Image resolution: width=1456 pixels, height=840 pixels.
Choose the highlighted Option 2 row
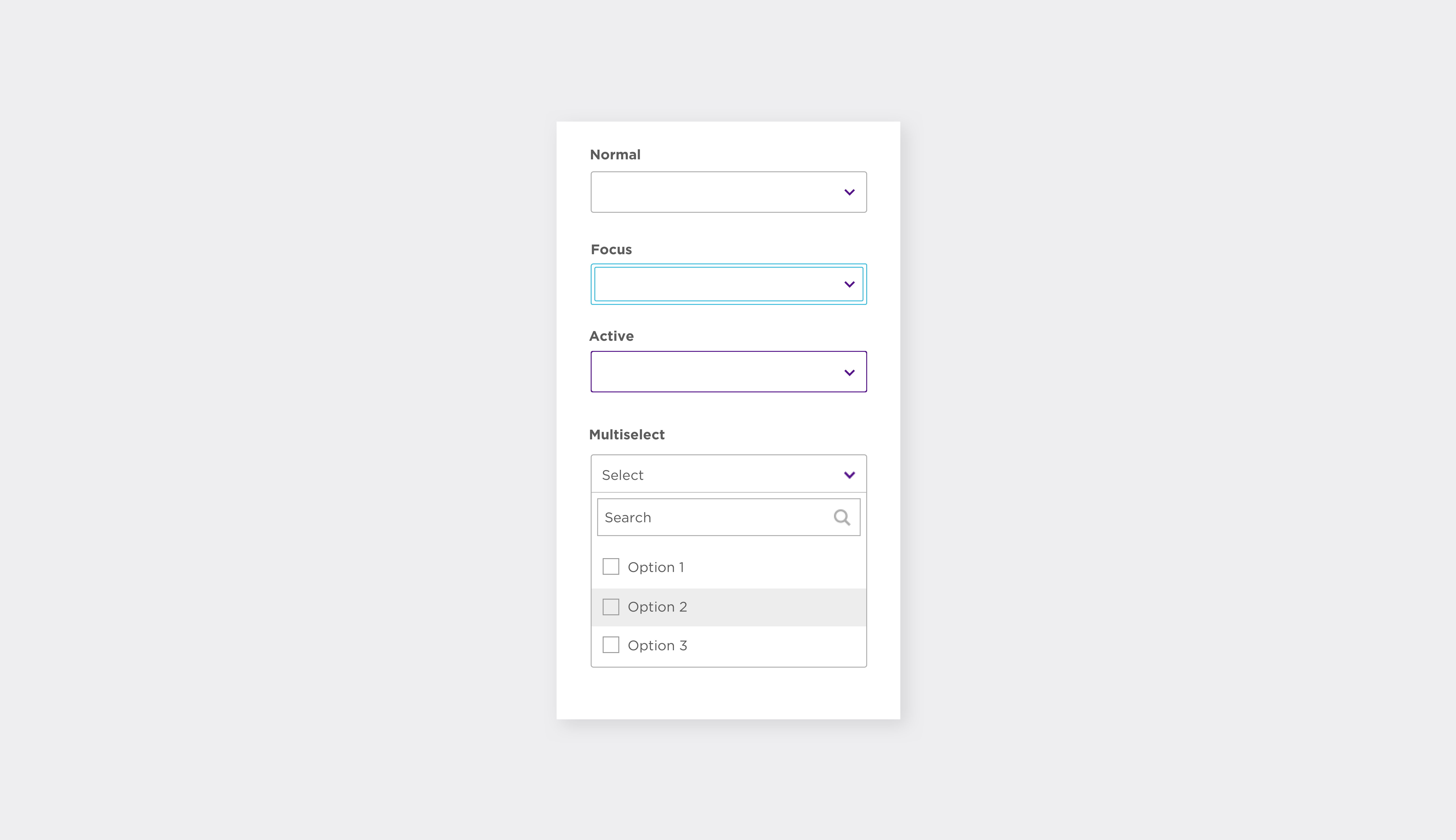pos(728,607)
